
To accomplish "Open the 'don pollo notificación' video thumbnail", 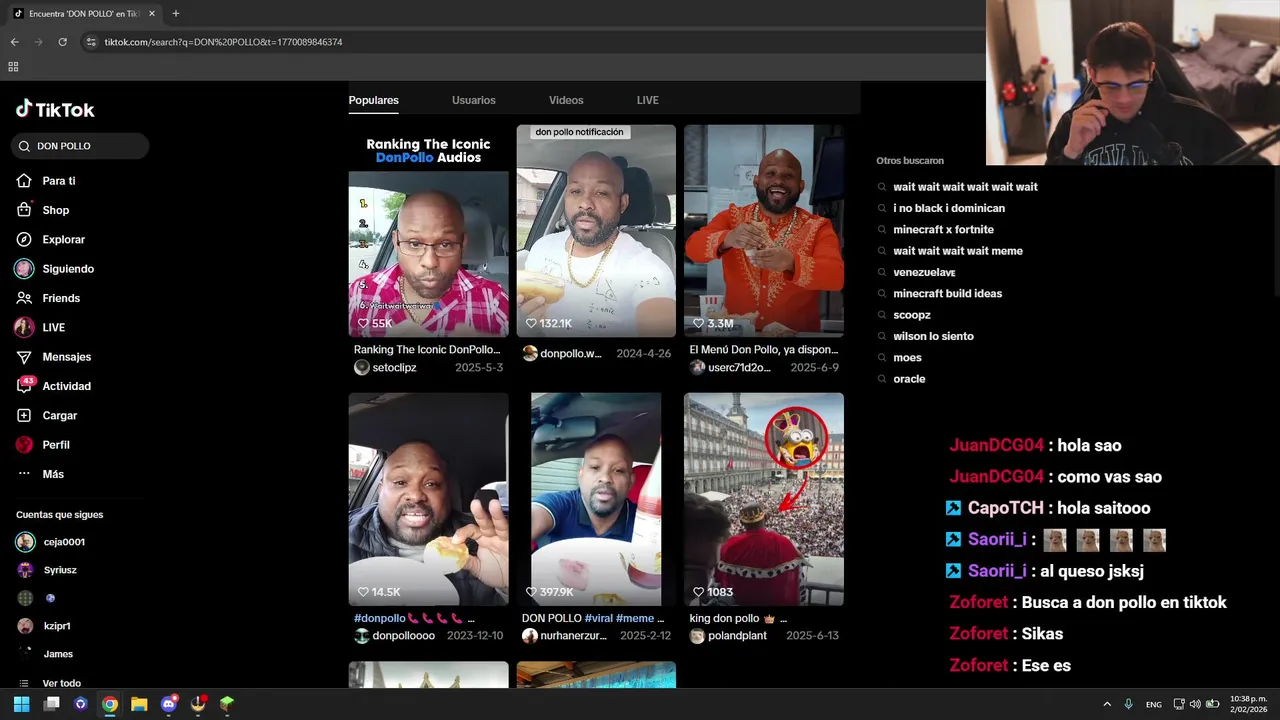I will pyautogui.click(x=596, y=230).
